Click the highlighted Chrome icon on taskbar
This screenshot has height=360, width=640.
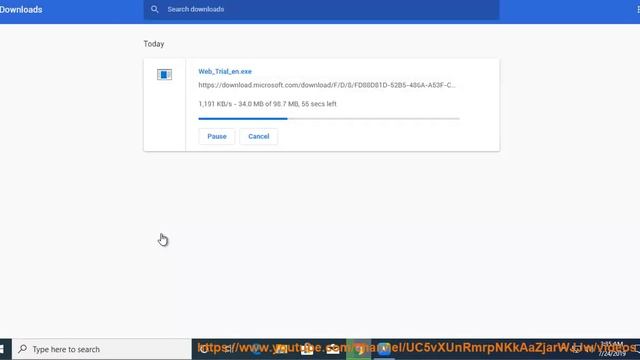[359, 349]
